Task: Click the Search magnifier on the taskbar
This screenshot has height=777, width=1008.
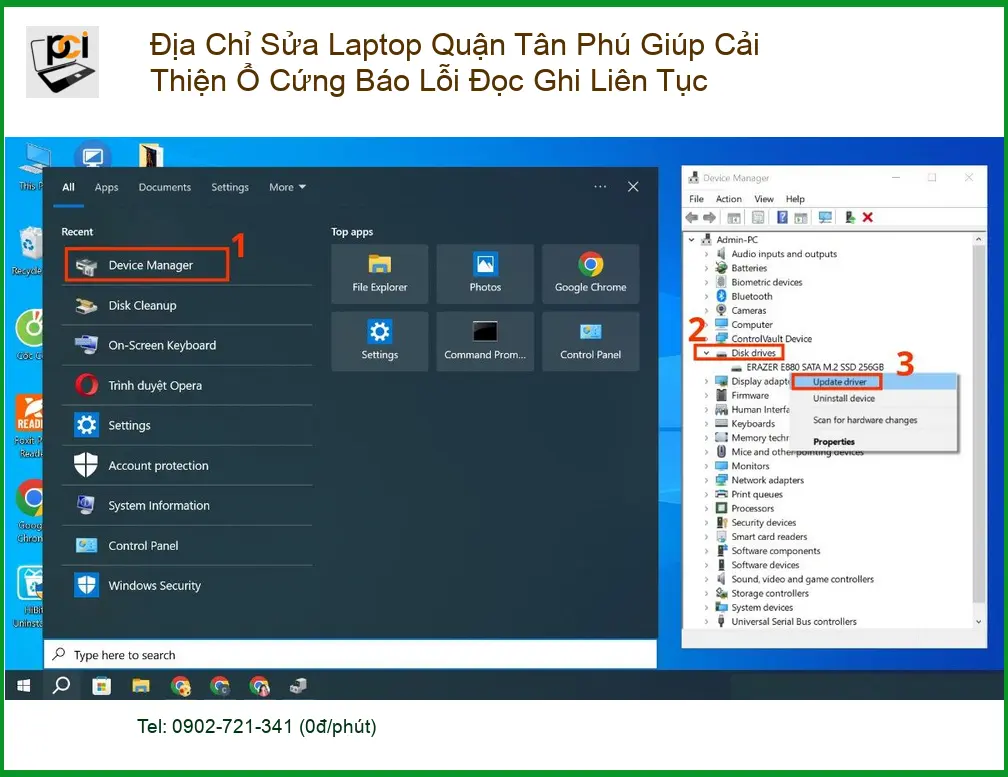Action: point(61,686)
